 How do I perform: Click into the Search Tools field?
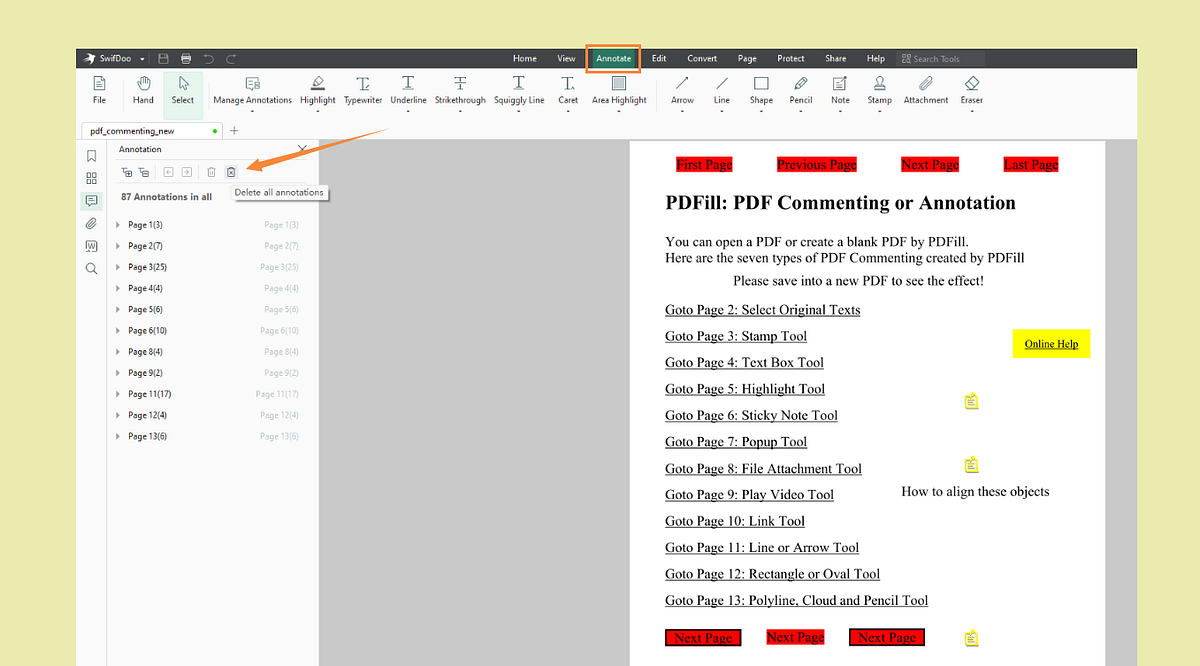coord(942,59)
